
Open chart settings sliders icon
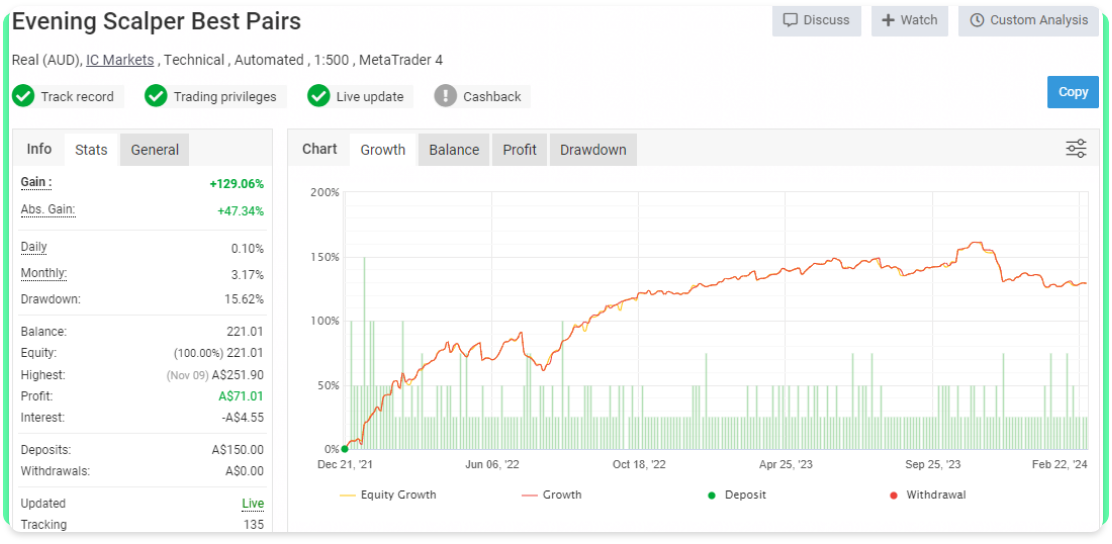tap(1076, 149)
